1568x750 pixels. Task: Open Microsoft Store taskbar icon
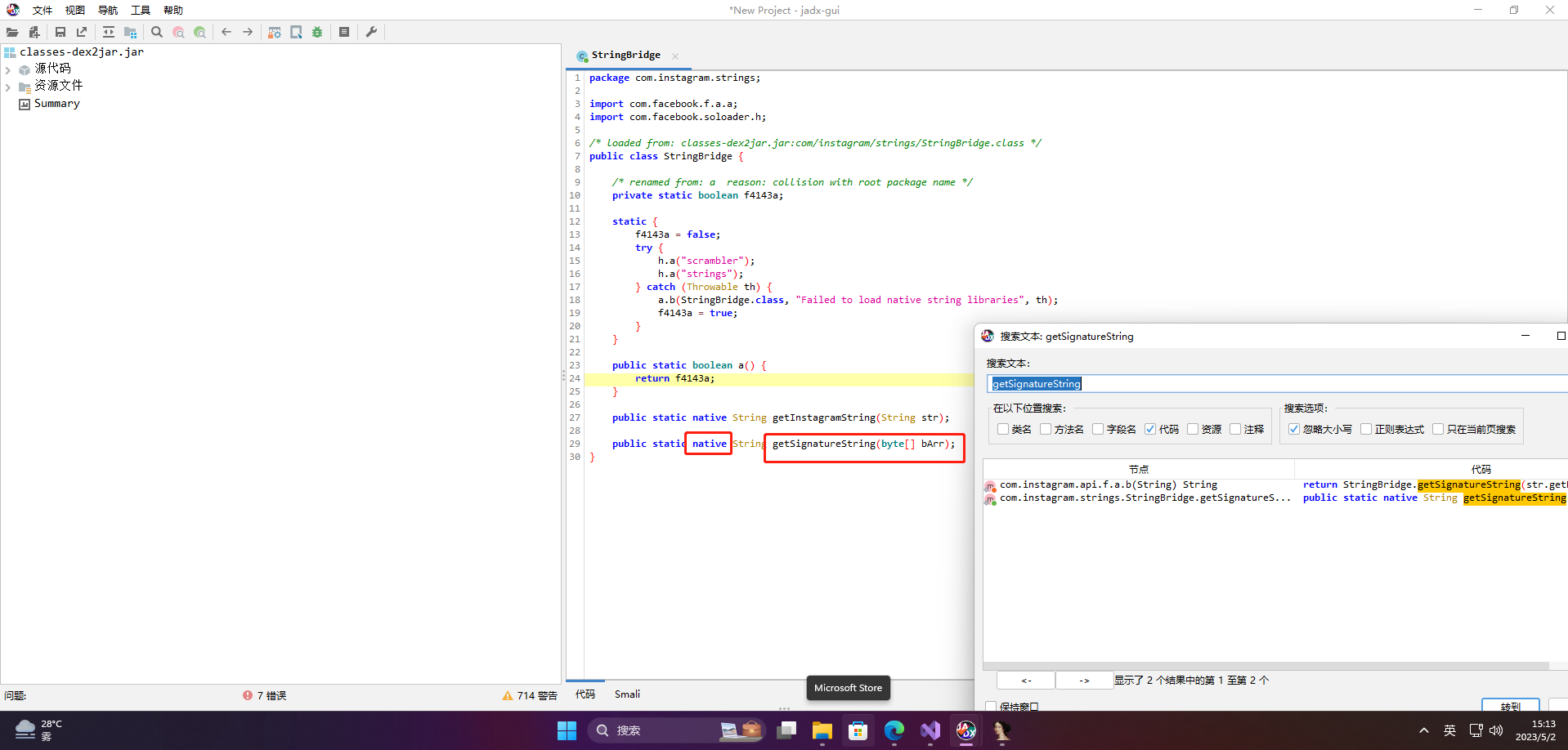click(858, 730)
